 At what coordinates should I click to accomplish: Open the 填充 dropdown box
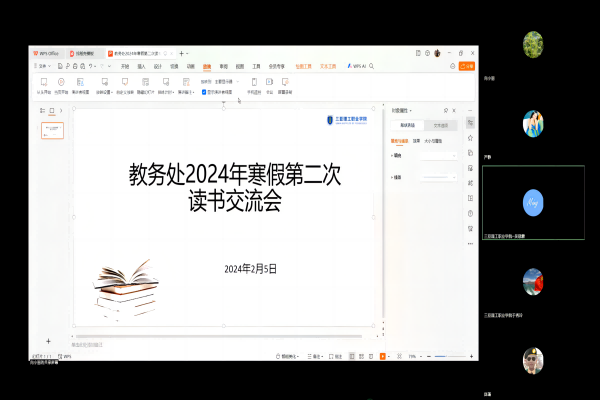coord(439,155)
